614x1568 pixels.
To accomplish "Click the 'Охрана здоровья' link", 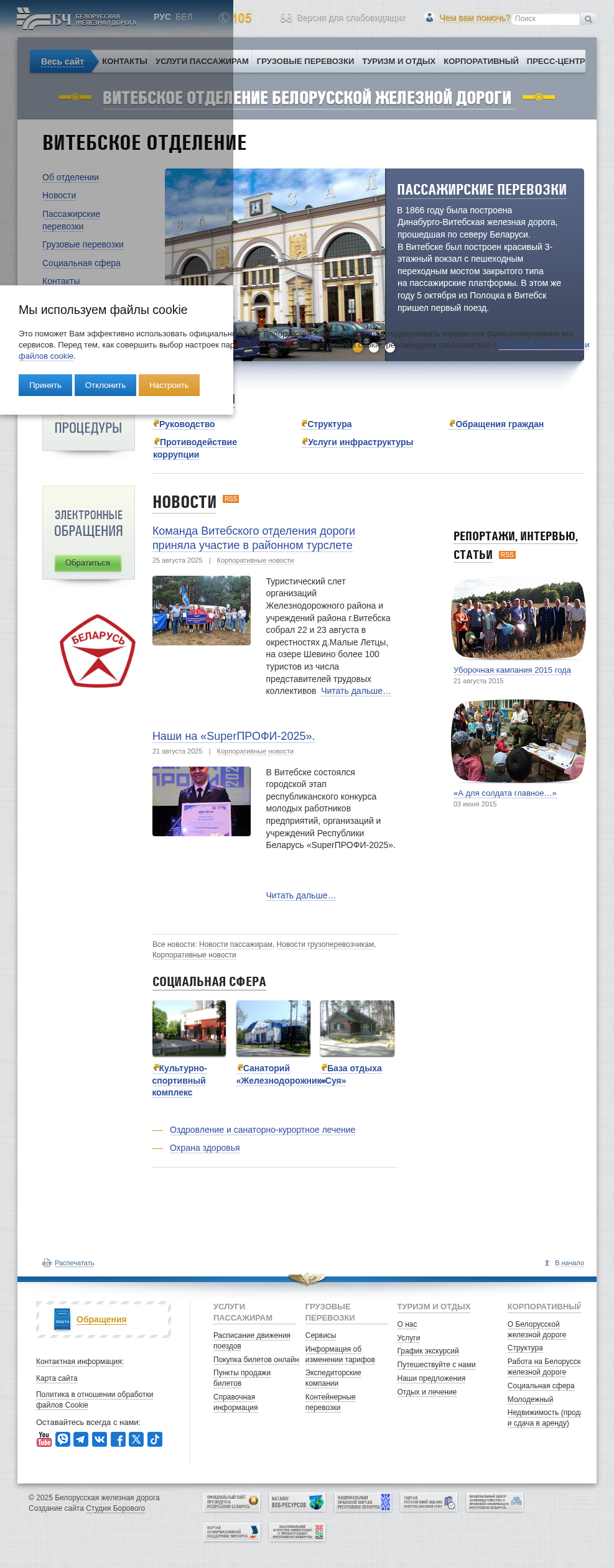I will click(x=205, y=1148).
